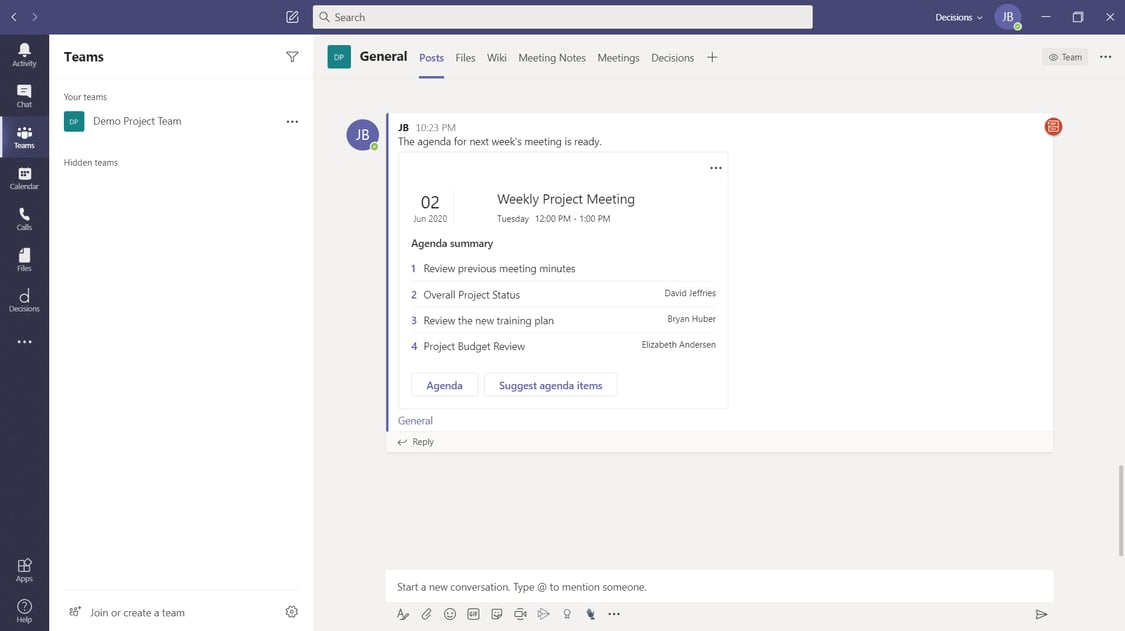Screen dimensions: 1125x631
Task: Switch to the Files tab
Action: [465, 58]
